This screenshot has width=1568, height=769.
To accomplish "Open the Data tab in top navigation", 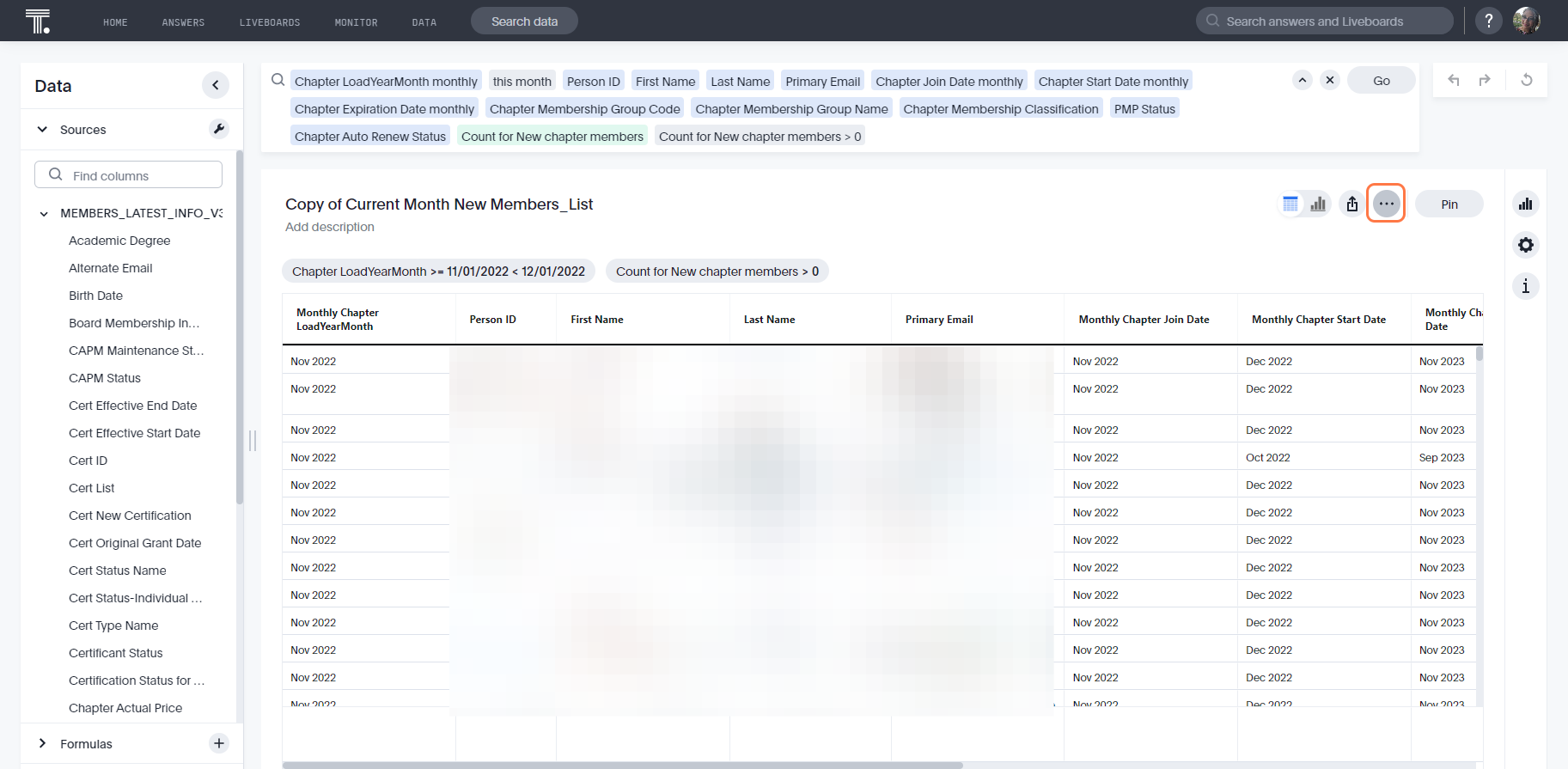I will point(424,22).
